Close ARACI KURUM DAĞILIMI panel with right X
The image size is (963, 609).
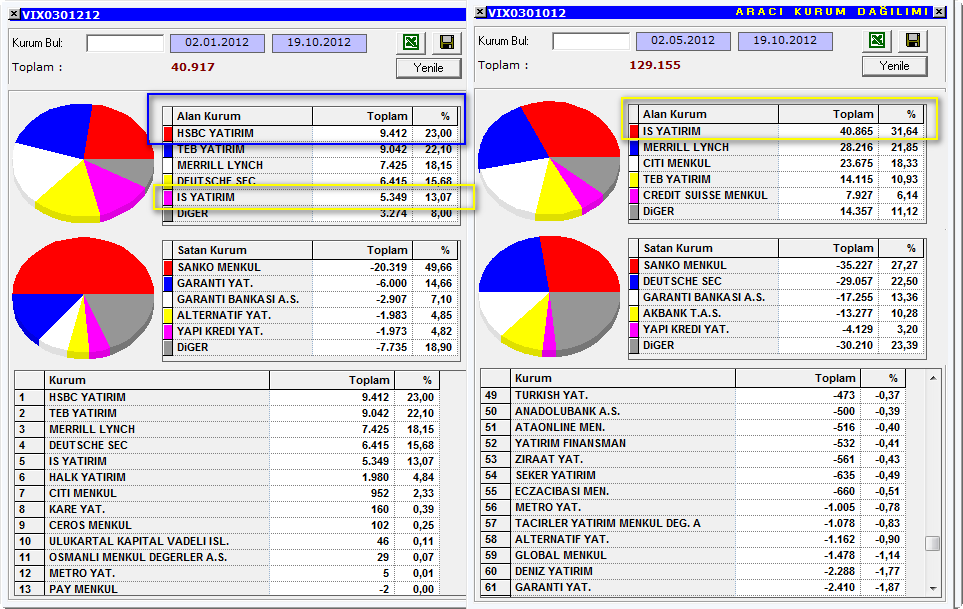[x=940, y=12]
